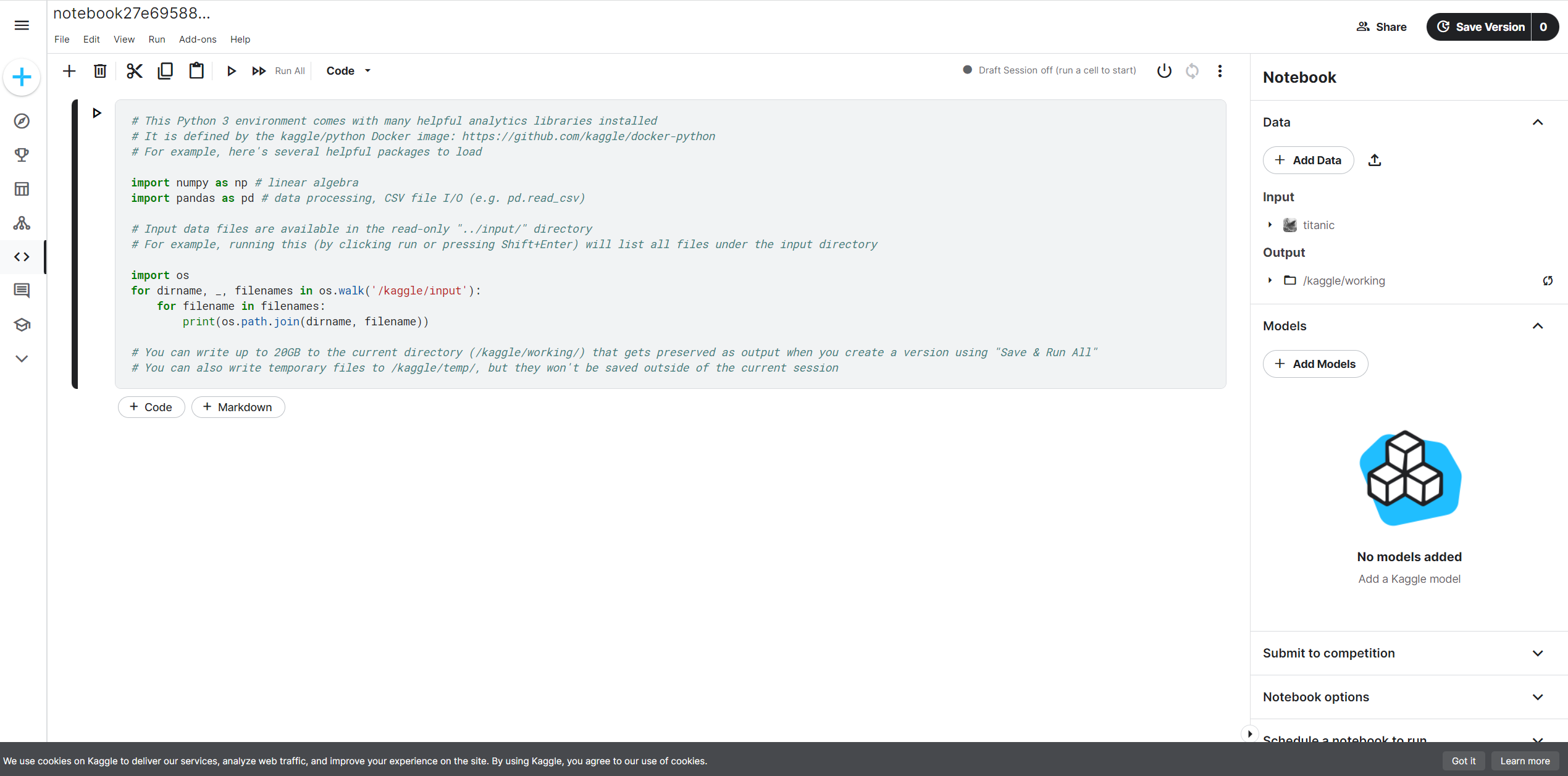This screenshot has height=776, width=1568.
Task: Click the Add Data button
Action: click(x=1308, y=161)
